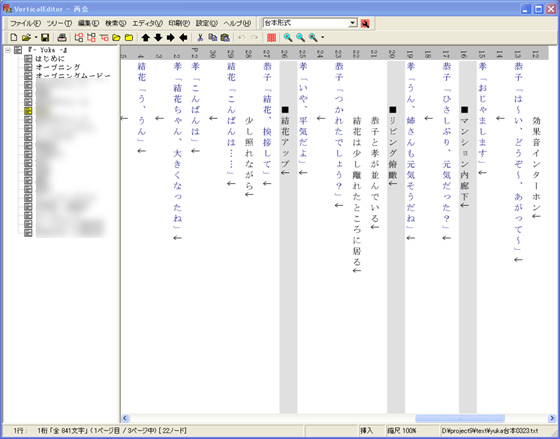Paste with the clipboard icon

pos(225,37)
